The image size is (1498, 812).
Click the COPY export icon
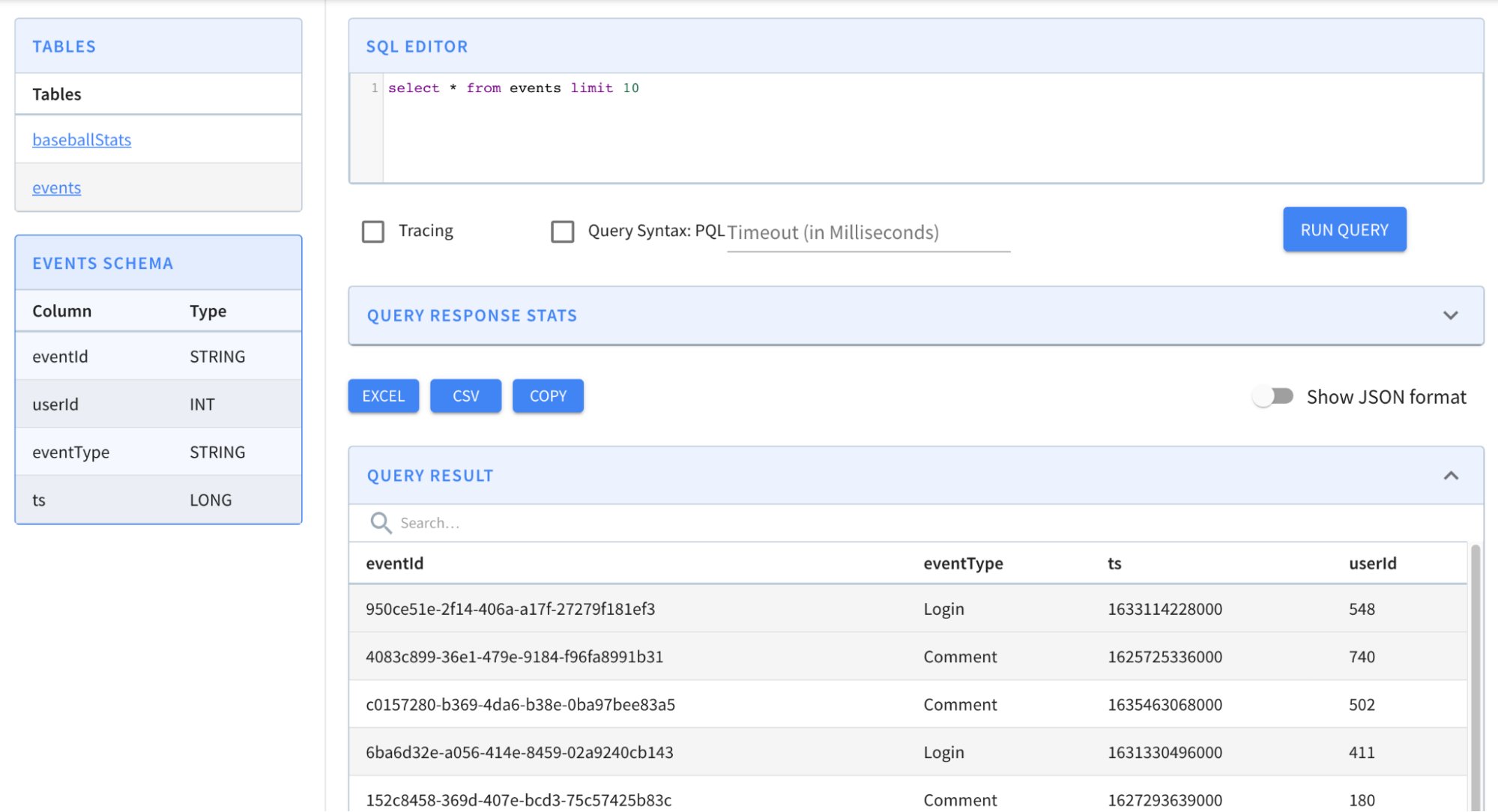point(548,394)
